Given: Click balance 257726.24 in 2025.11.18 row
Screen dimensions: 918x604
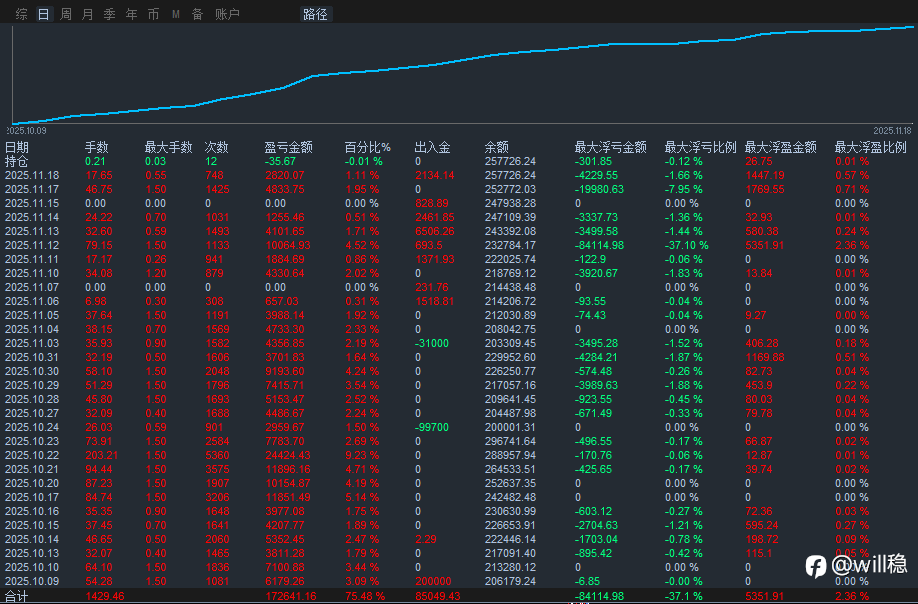Looking at the screenshot, I should [510, 176].
